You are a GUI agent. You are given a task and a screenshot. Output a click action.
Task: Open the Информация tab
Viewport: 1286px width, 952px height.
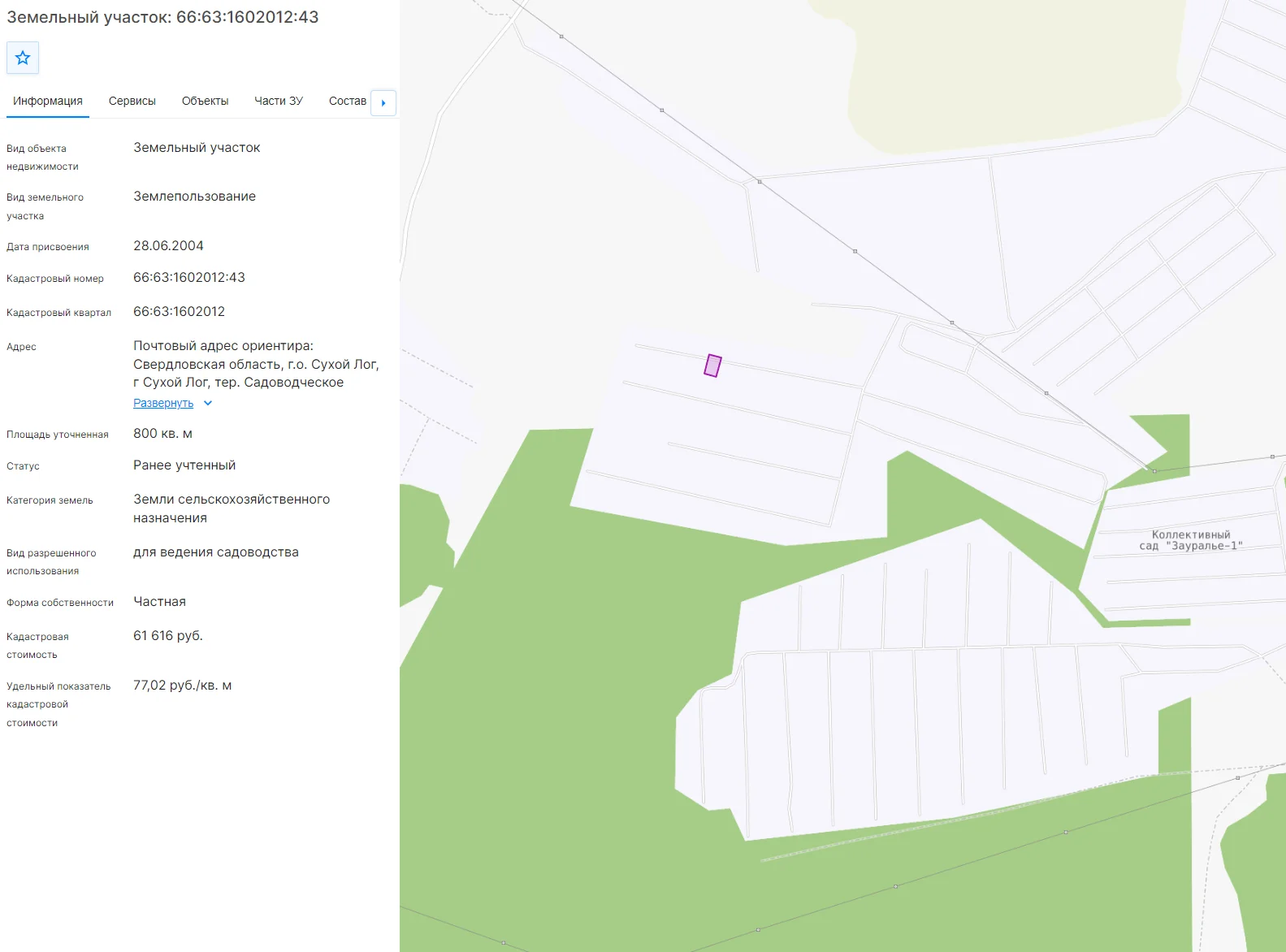coord(48,101)
